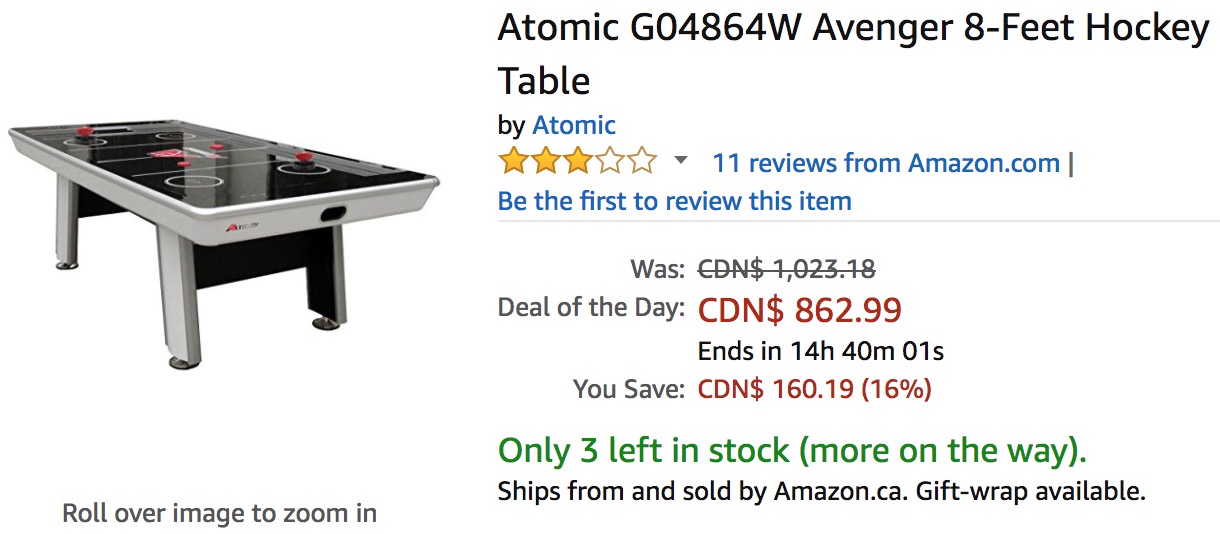1220x534 pixels.
Task: Click the fourth empty rating star
Action: (x=610, y=161)
